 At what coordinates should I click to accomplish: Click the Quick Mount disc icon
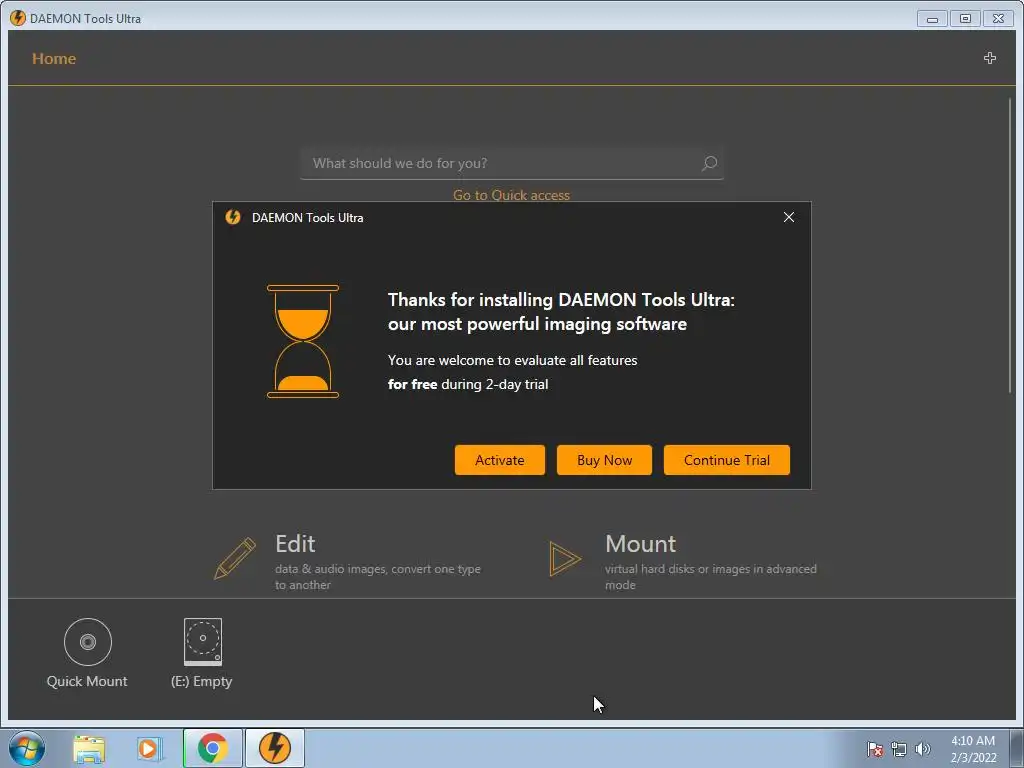point(88,642)
